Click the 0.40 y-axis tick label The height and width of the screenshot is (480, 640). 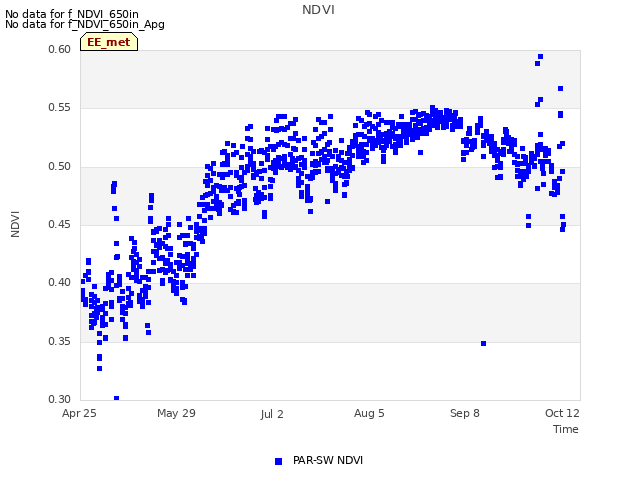click(x=60, y=282)
